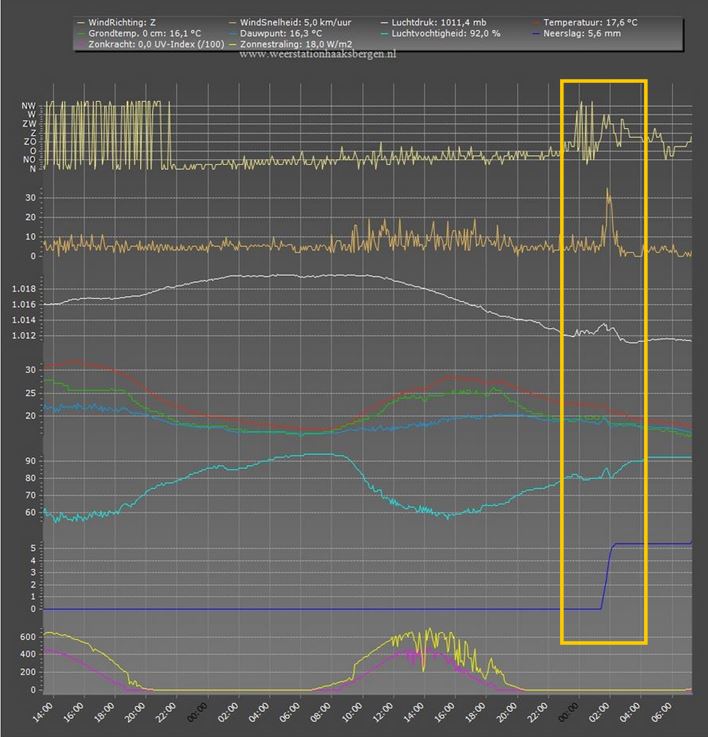Click the Grondtemp. 0 cm: 16,1 °C legend entry
Viewport: 708px width, 737px height.
click(139, 33)
